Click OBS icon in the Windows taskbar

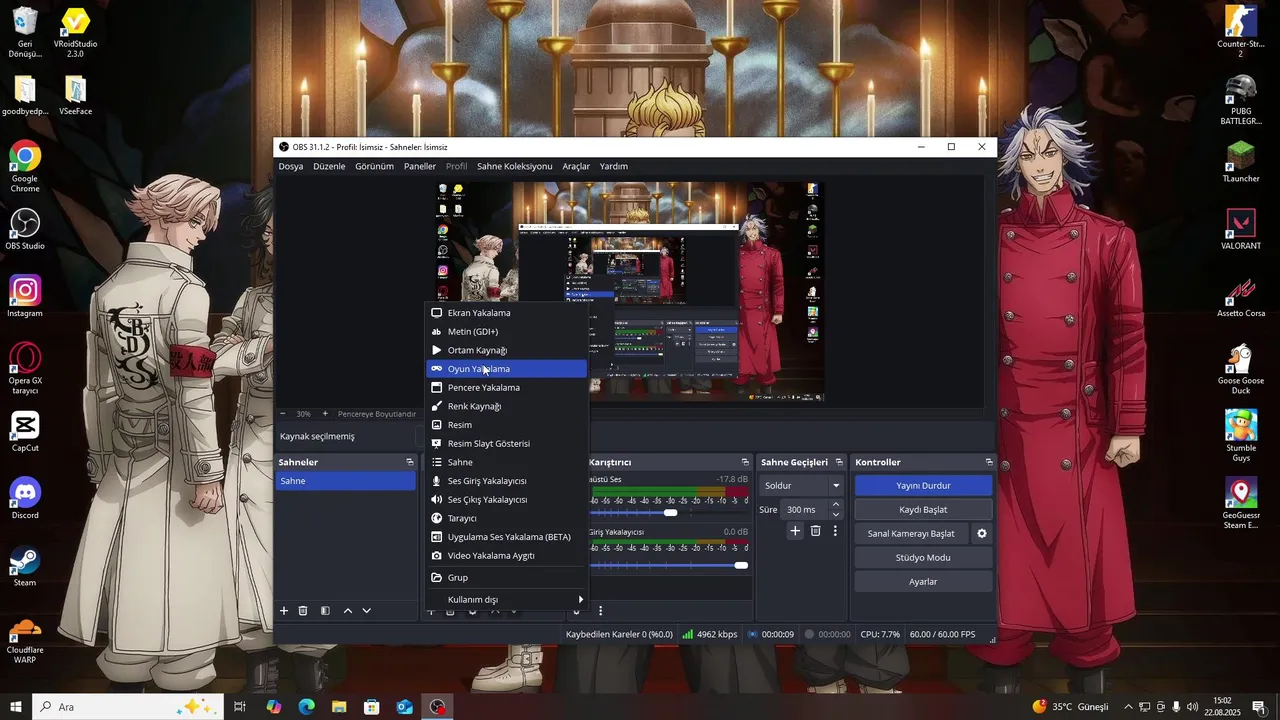[437, 707]
